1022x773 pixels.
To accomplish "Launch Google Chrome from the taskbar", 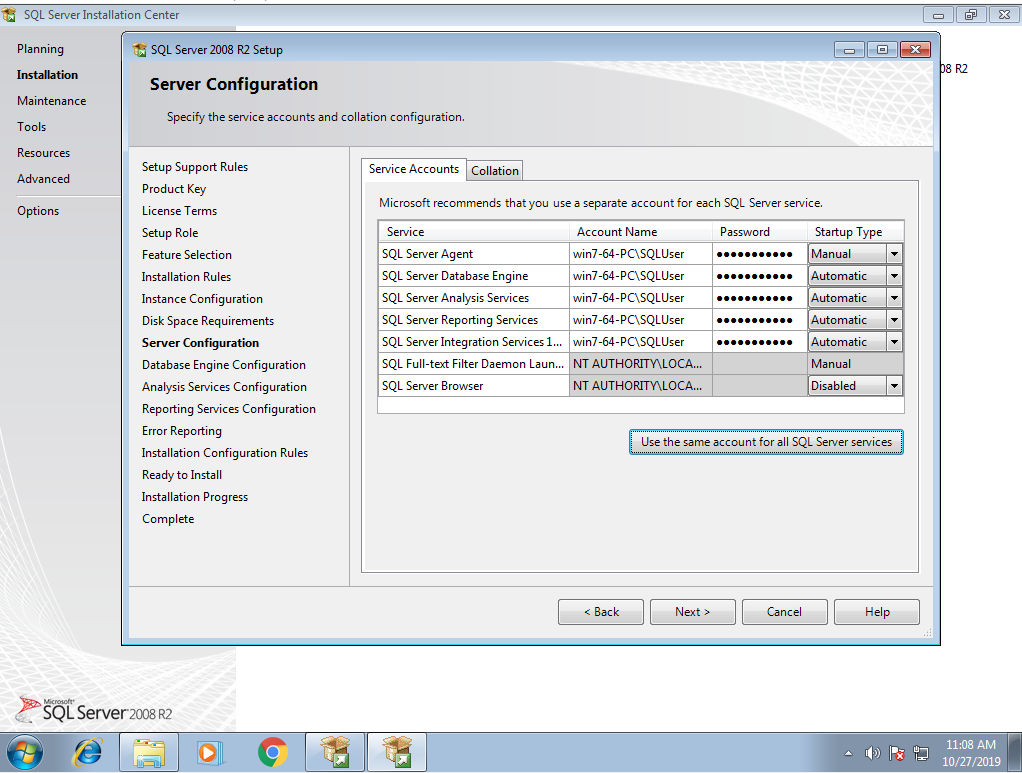I will (x=272, y=751).
